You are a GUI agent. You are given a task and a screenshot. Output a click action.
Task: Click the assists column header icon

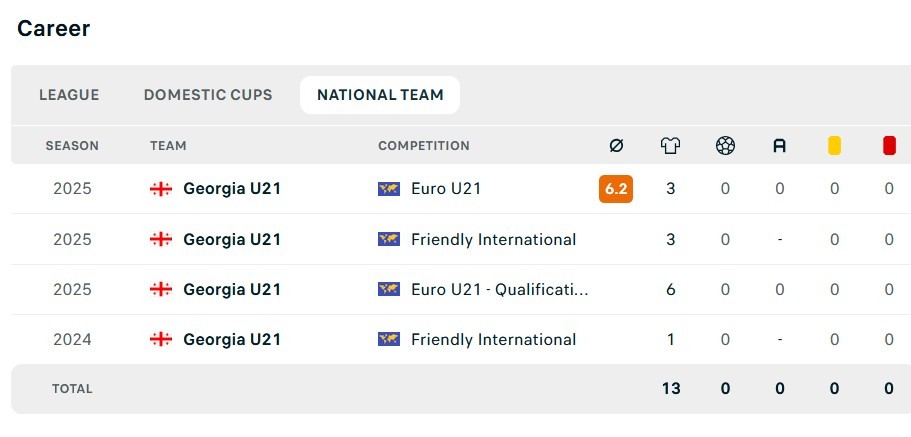780,146
